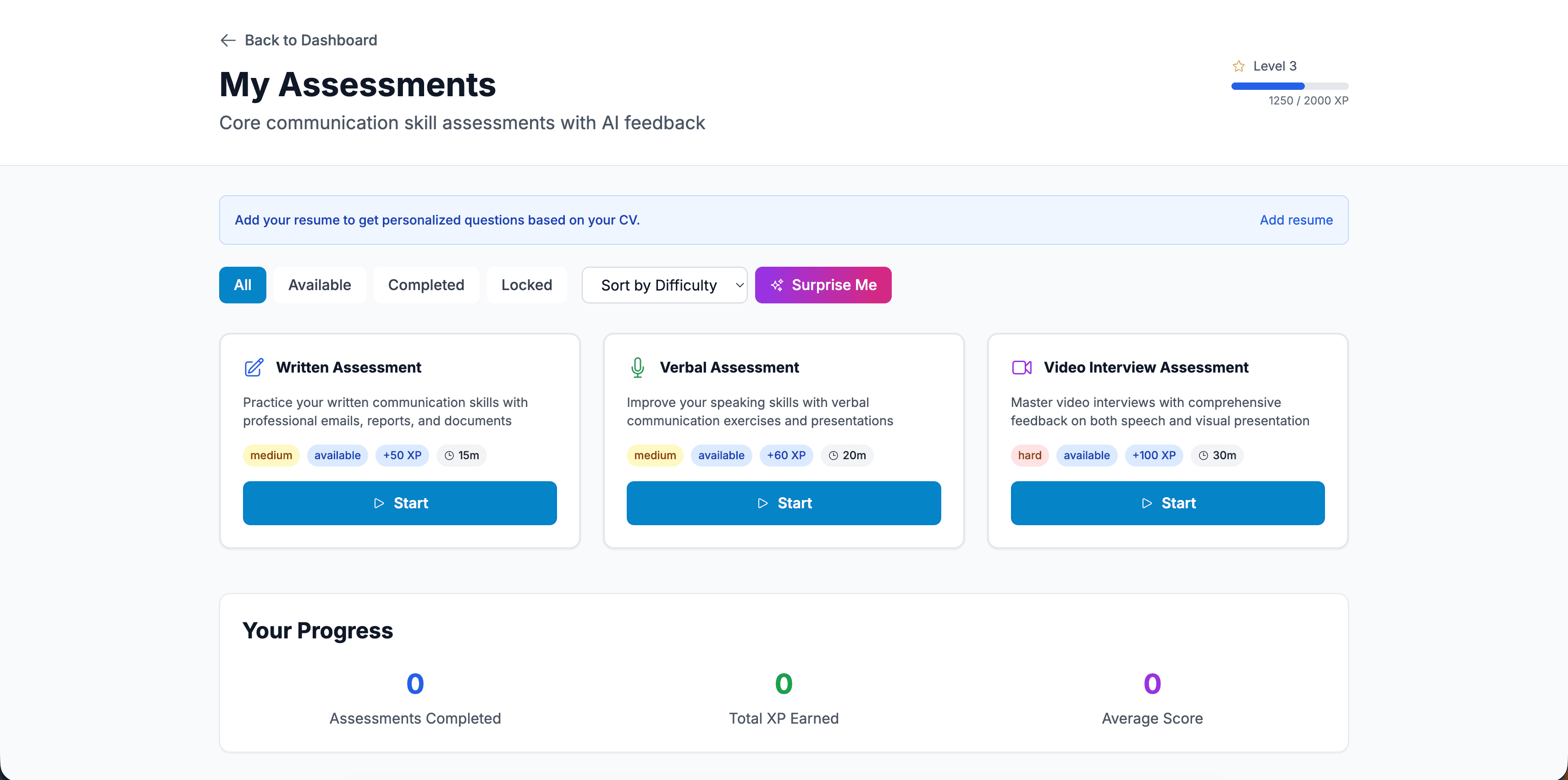
Task: Select the All filter tab
Action: (242, 285)
